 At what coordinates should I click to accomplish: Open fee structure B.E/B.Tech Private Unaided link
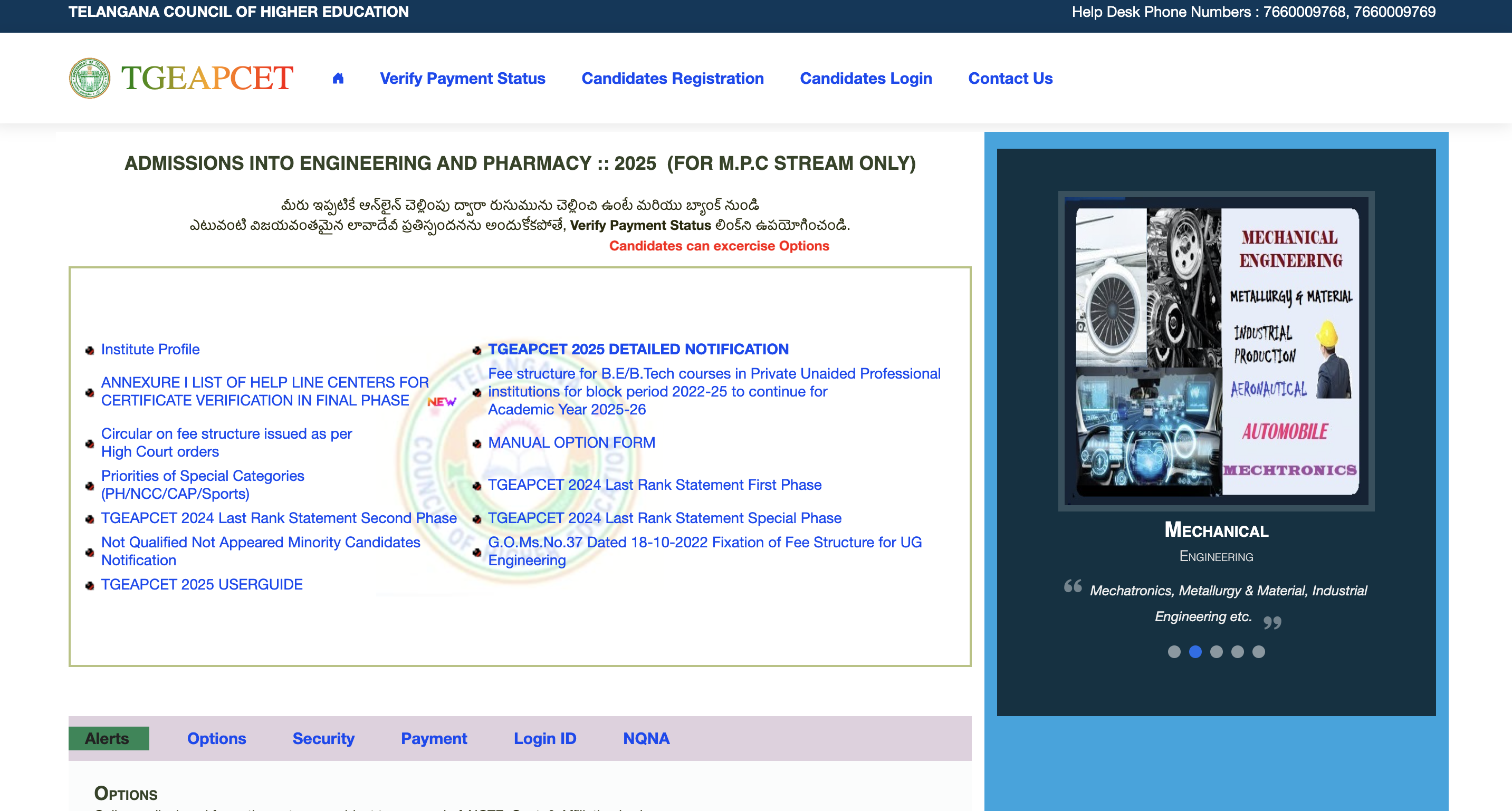click(714, 391)
